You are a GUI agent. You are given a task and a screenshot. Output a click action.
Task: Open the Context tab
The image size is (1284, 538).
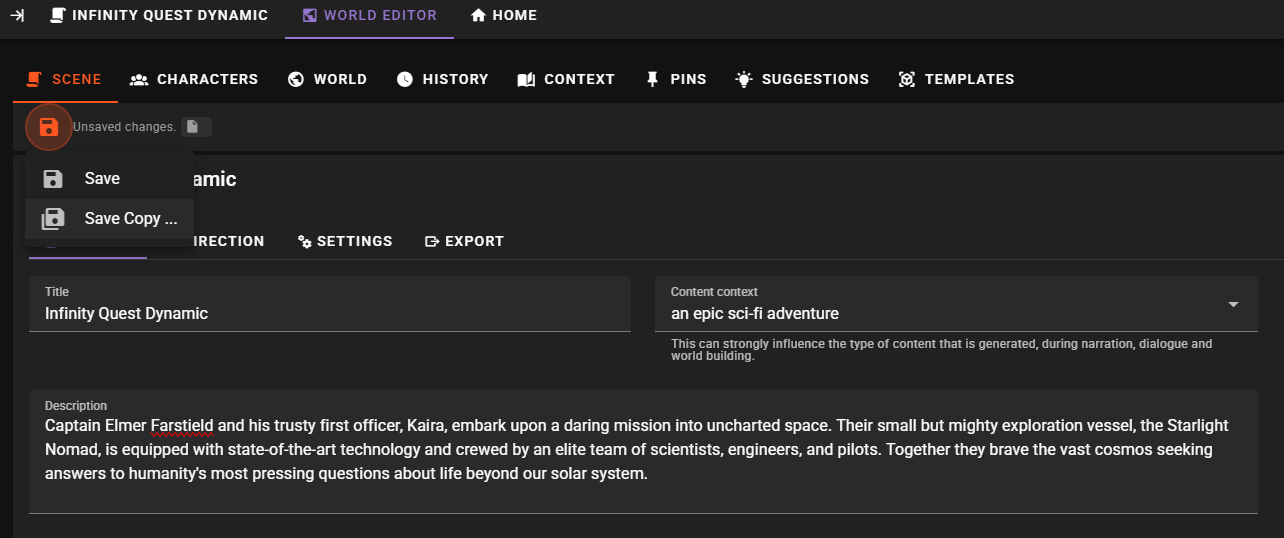tap(566, 79)
